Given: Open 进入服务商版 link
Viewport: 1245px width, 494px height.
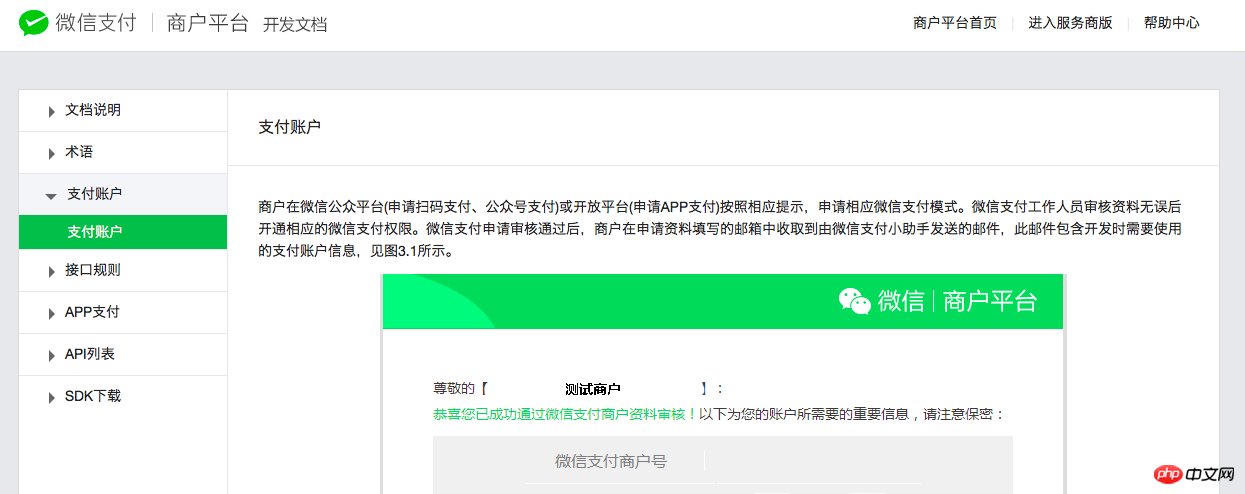Looking at the screenshot, I should coord(1070,23).
